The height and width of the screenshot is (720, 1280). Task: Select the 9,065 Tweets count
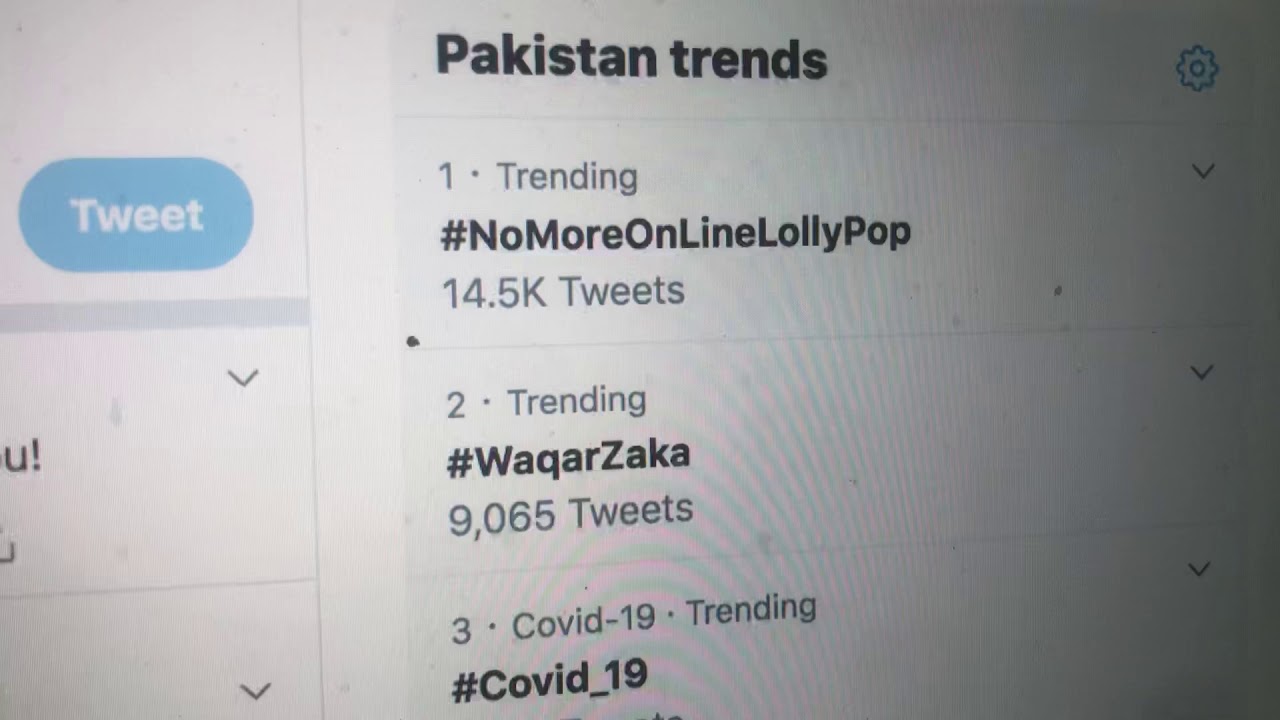tap(571, 514)
